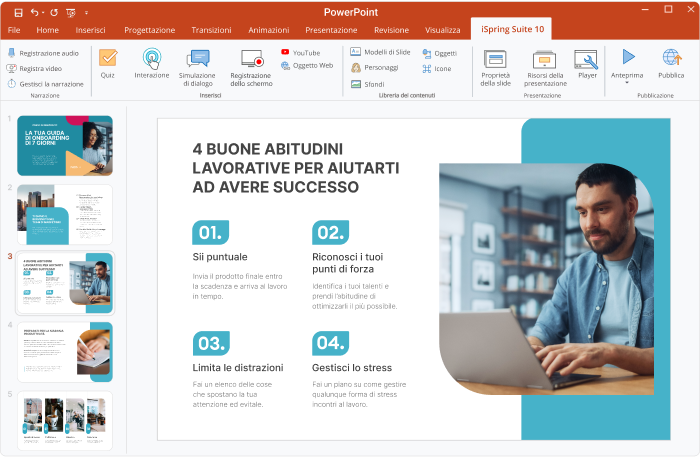Select slide 3 thumbnail in the panel
The image size is (700, 457).
[x=65, y=283]
